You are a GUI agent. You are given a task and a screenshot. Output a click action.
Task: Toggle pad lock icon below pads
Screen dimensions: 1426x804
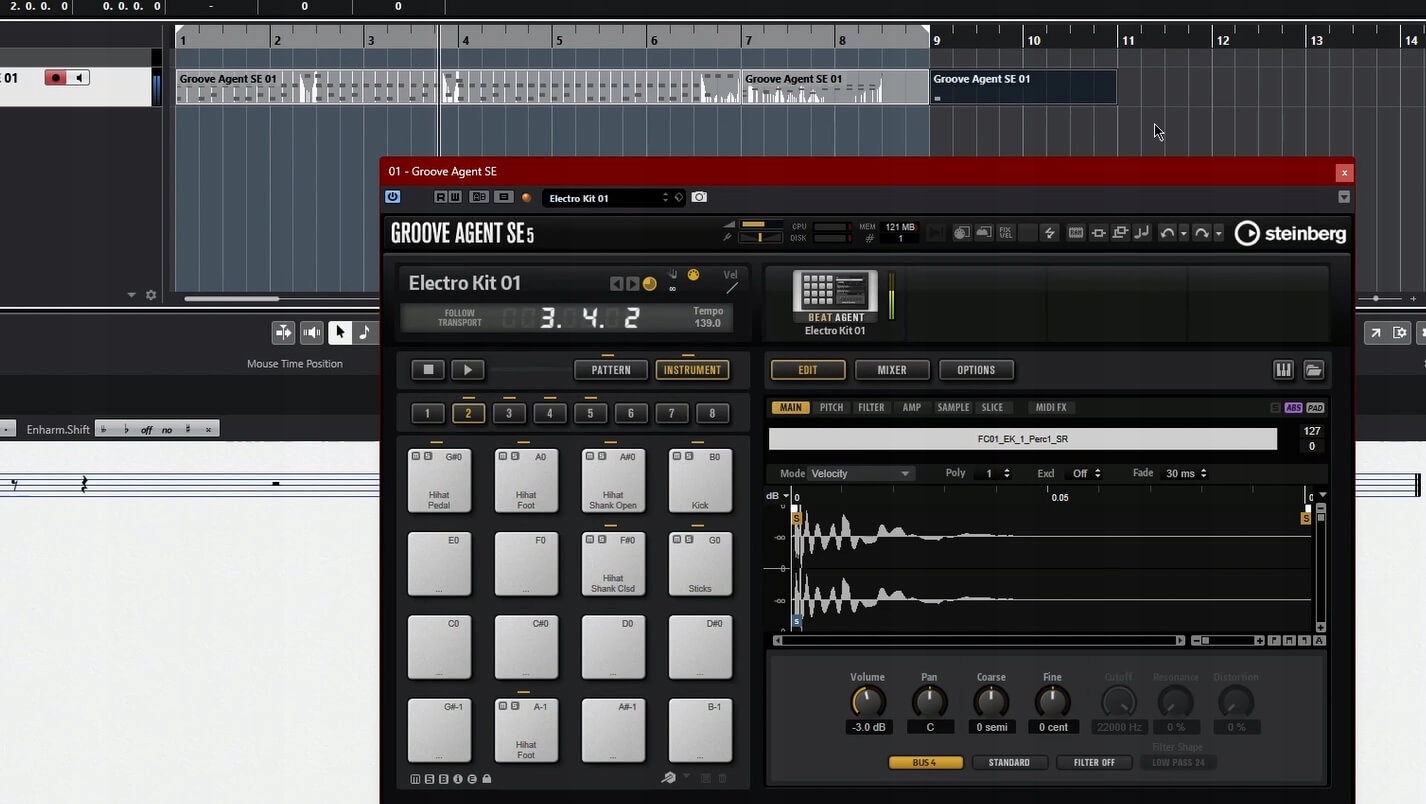(x=486, y=779)
